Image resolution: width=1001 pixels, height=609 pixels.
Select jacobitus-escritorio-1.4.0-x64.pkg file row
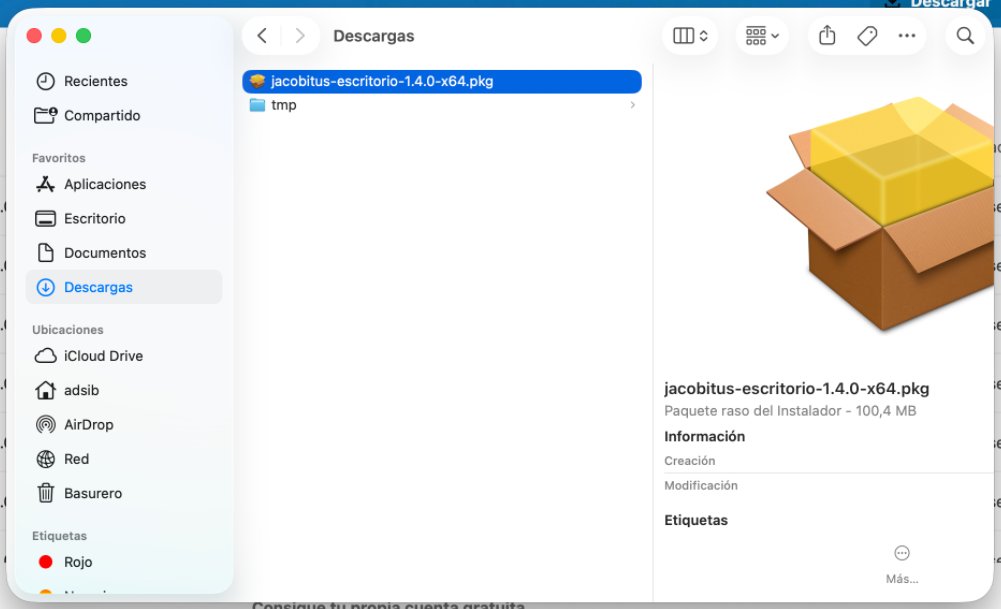[x=442, y=81]
